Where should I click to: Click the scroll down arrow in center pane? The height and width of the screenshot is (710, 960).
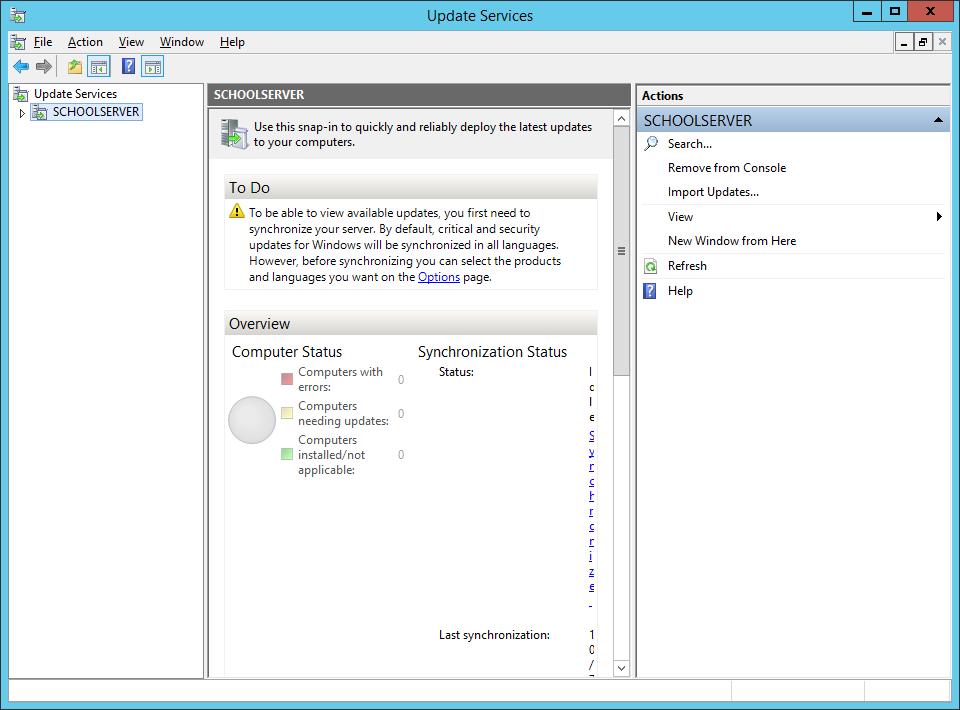[x=621, y=668]
